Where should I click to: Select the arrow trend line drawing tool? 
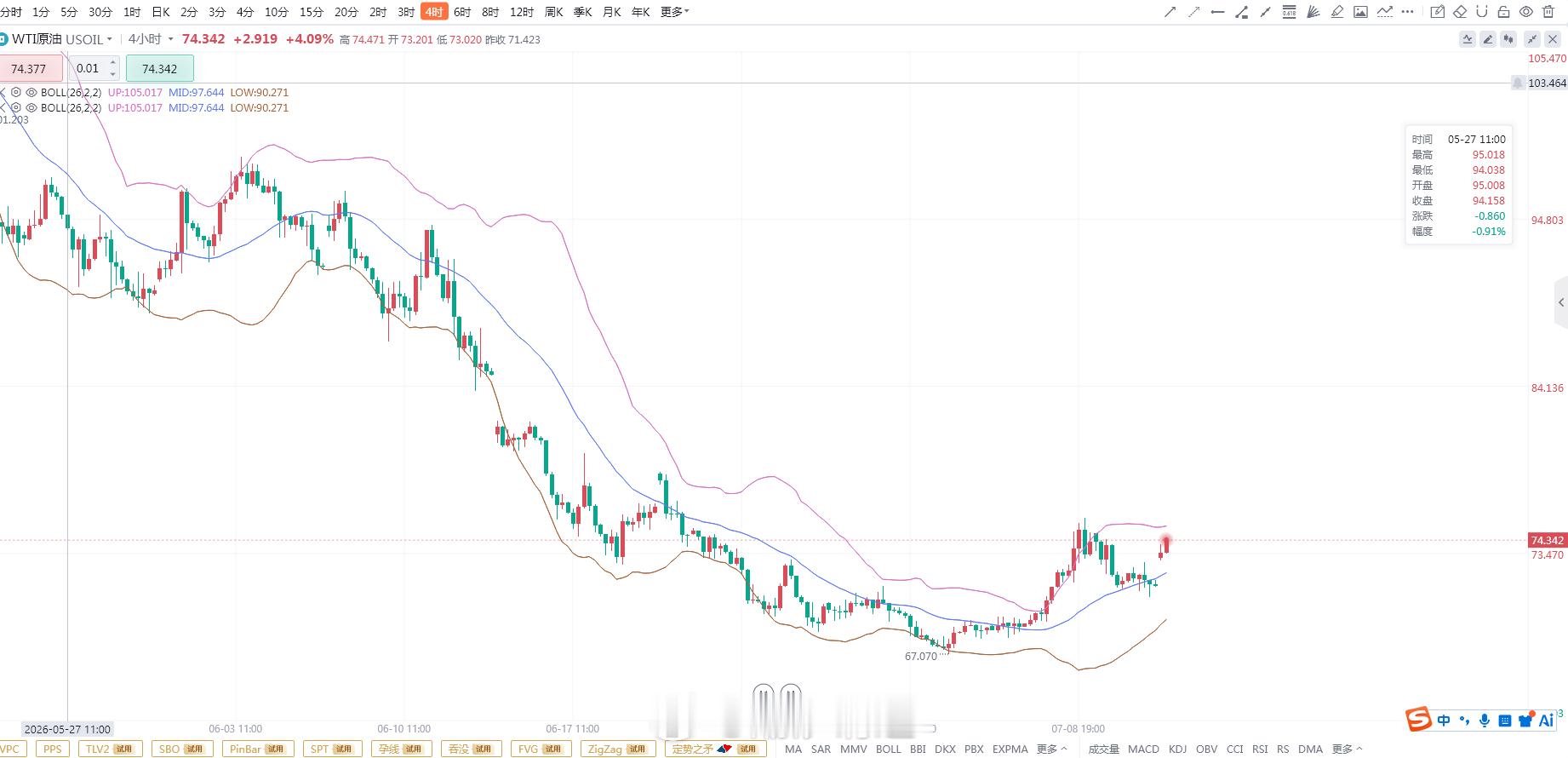pyautogui.click(x=1170, y=12)
